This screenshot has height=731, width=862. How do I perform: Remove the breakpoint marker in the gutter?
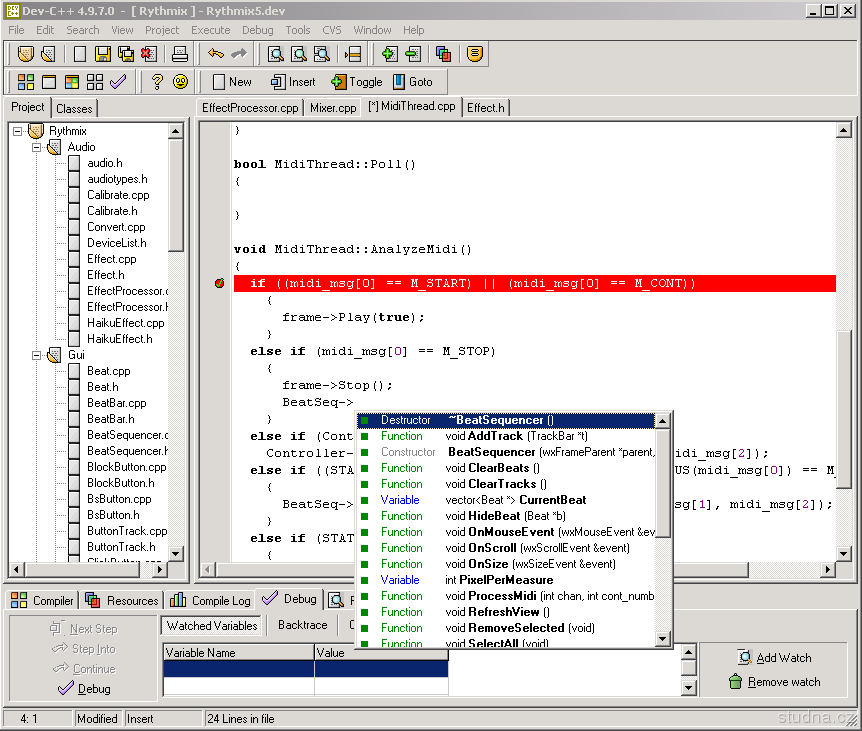(220, 284)
